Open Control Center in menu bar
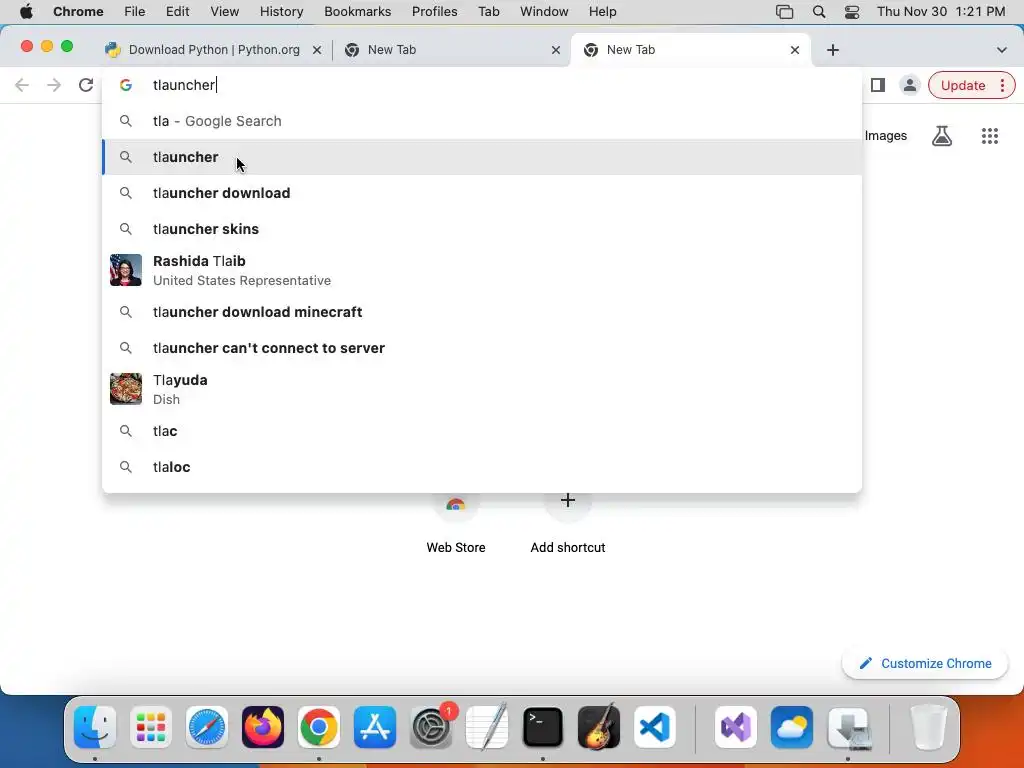Image resolution: width=1024 pixels, height=768 pixels. point(852,12)
